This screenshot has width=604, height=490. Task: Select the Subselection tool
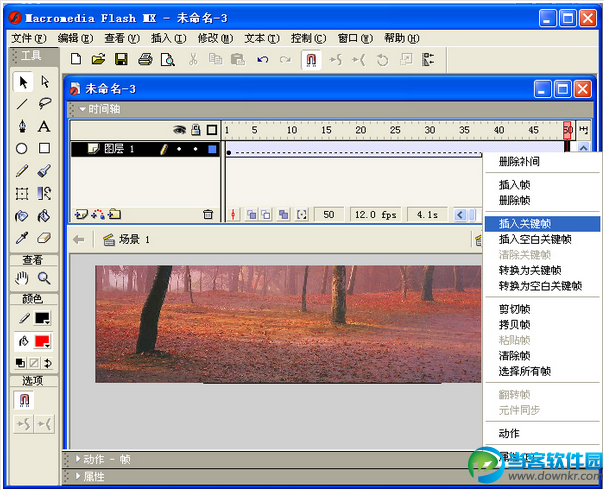(x=45, y=82)
